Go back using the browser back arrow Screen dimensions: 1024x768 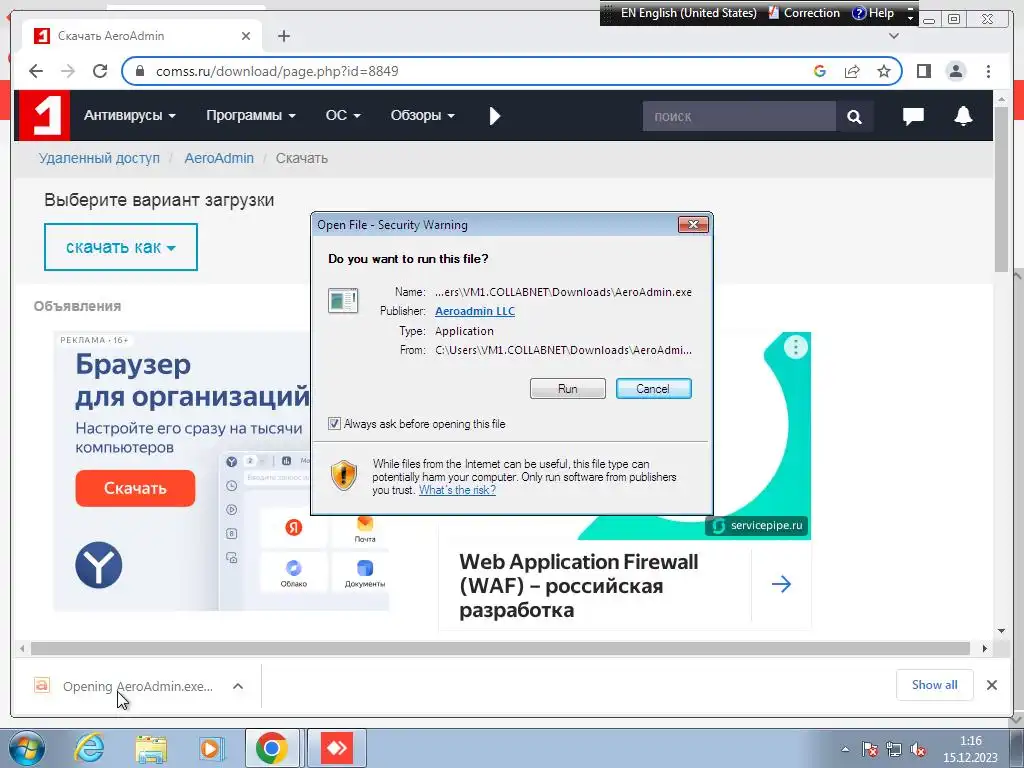point(36,71)
